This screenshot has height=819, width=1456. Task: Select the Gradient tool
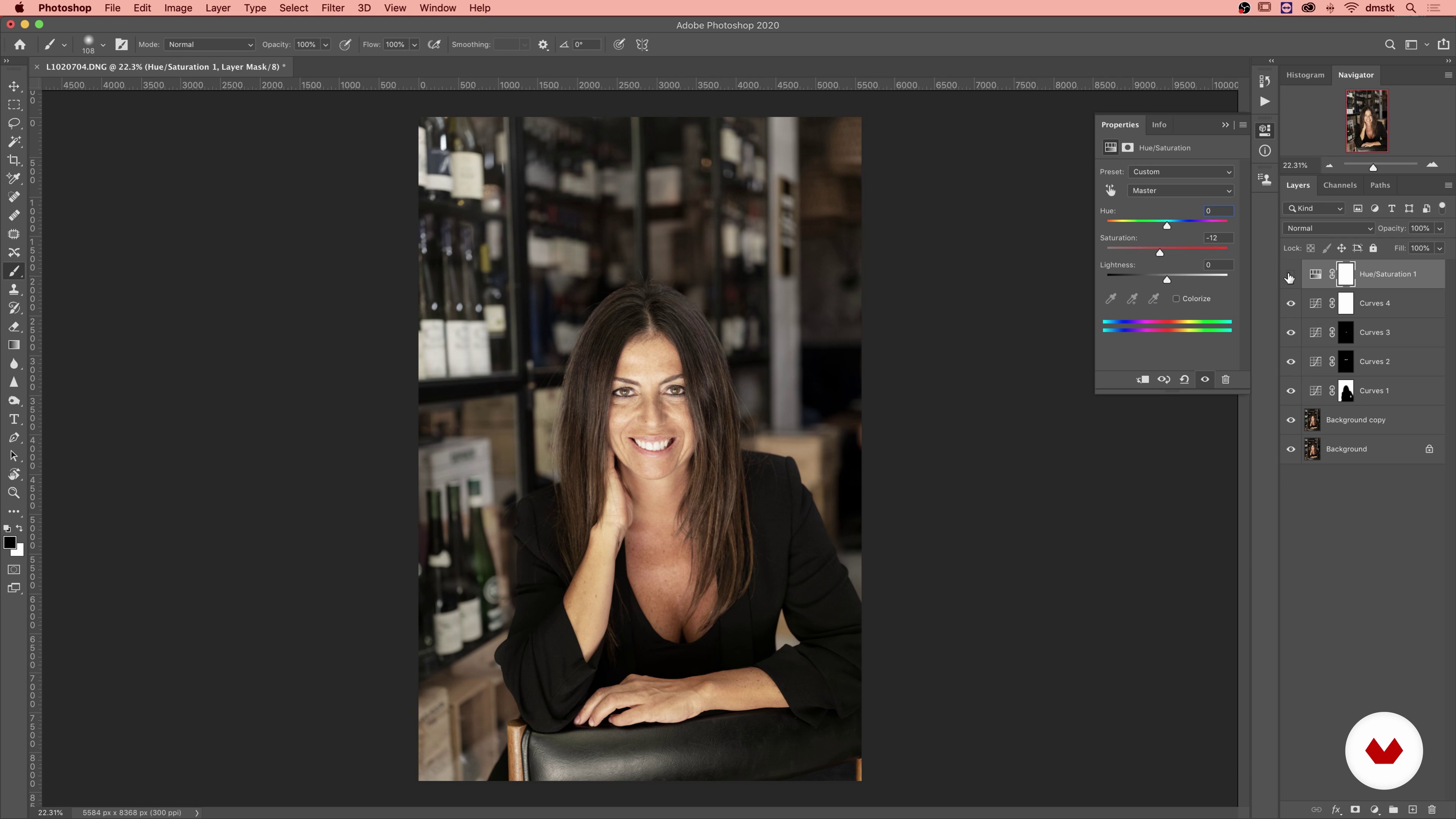[14, 345]
